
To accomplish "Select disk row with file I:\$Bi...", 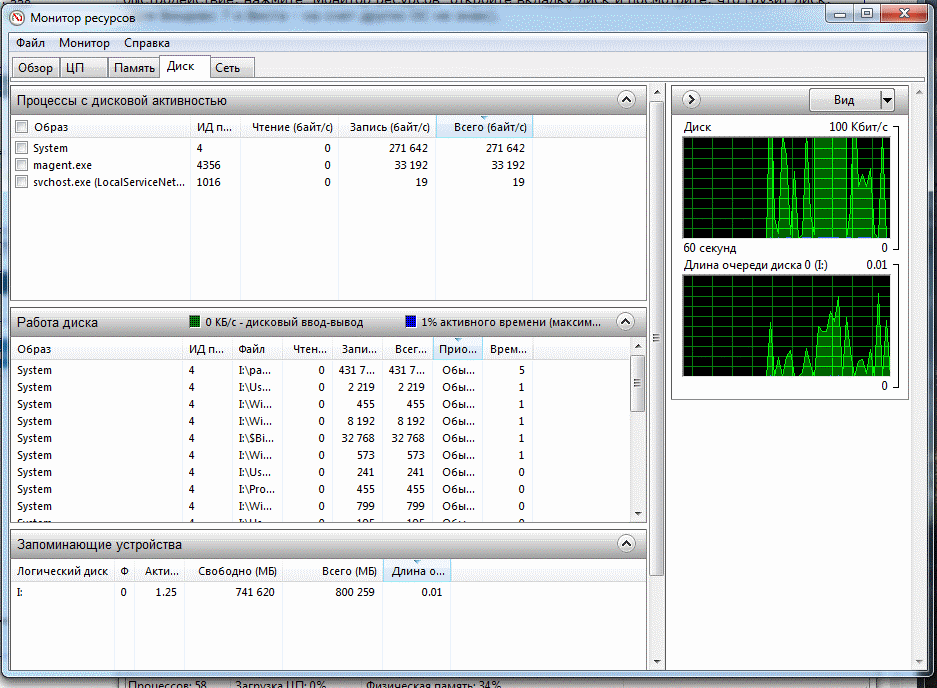I will 321,438.
